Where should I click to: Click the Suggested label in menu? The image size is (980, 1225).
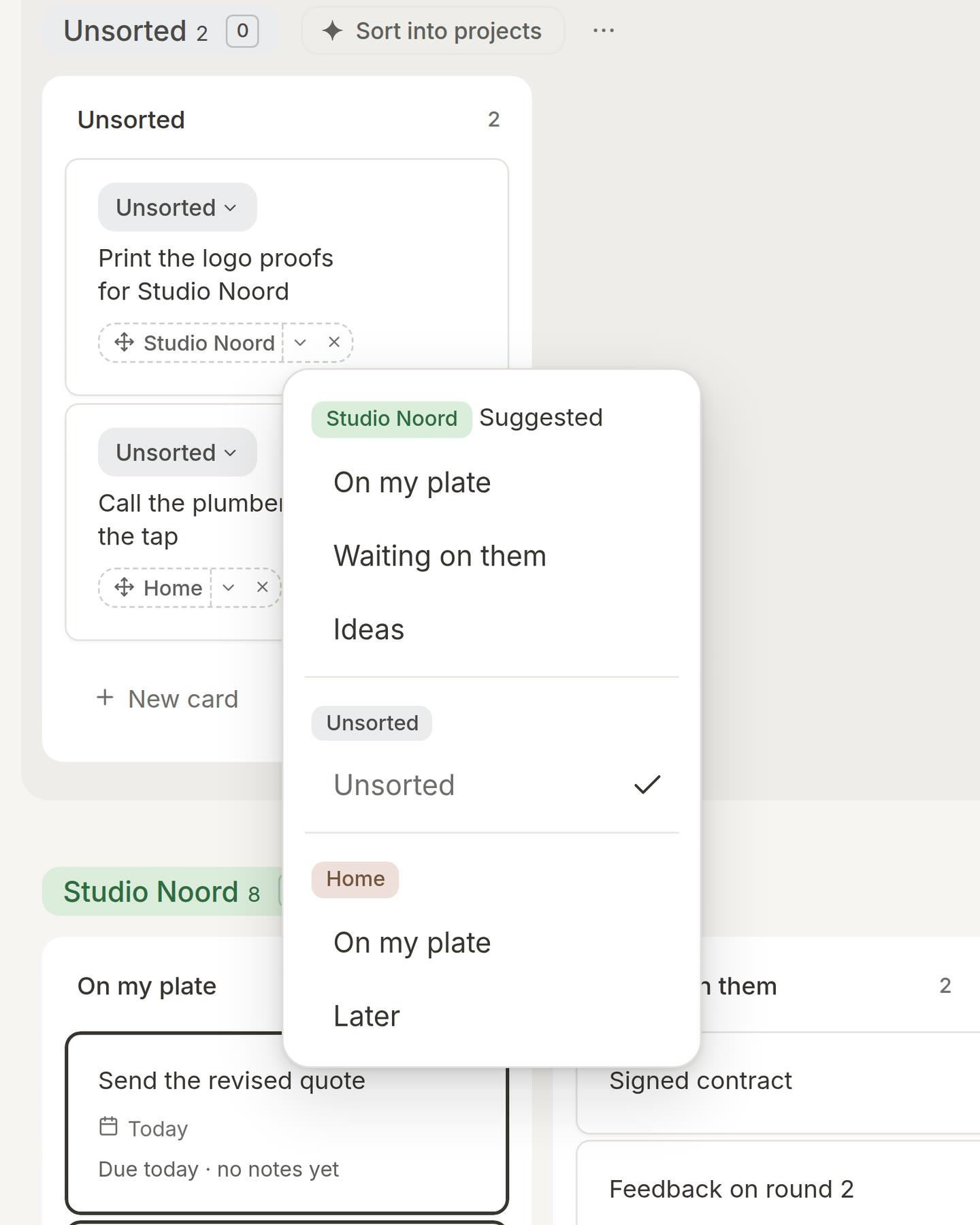pyautogui.click(x=541, y=417)
